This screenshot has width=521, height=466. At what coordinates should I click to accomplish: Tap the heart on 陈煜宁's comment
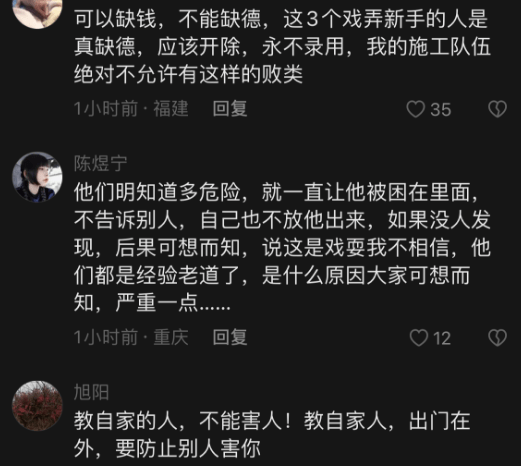pos(419,338)
